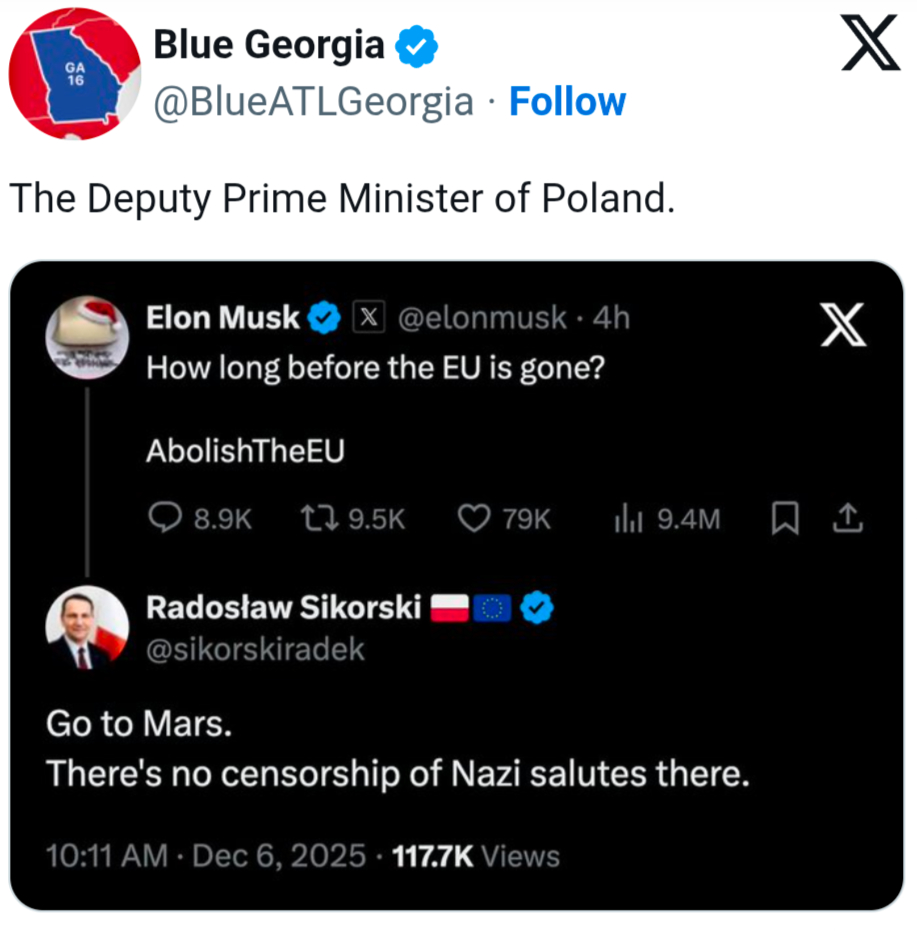Open the @BlueATLGeorgia handle

[313, 102]
